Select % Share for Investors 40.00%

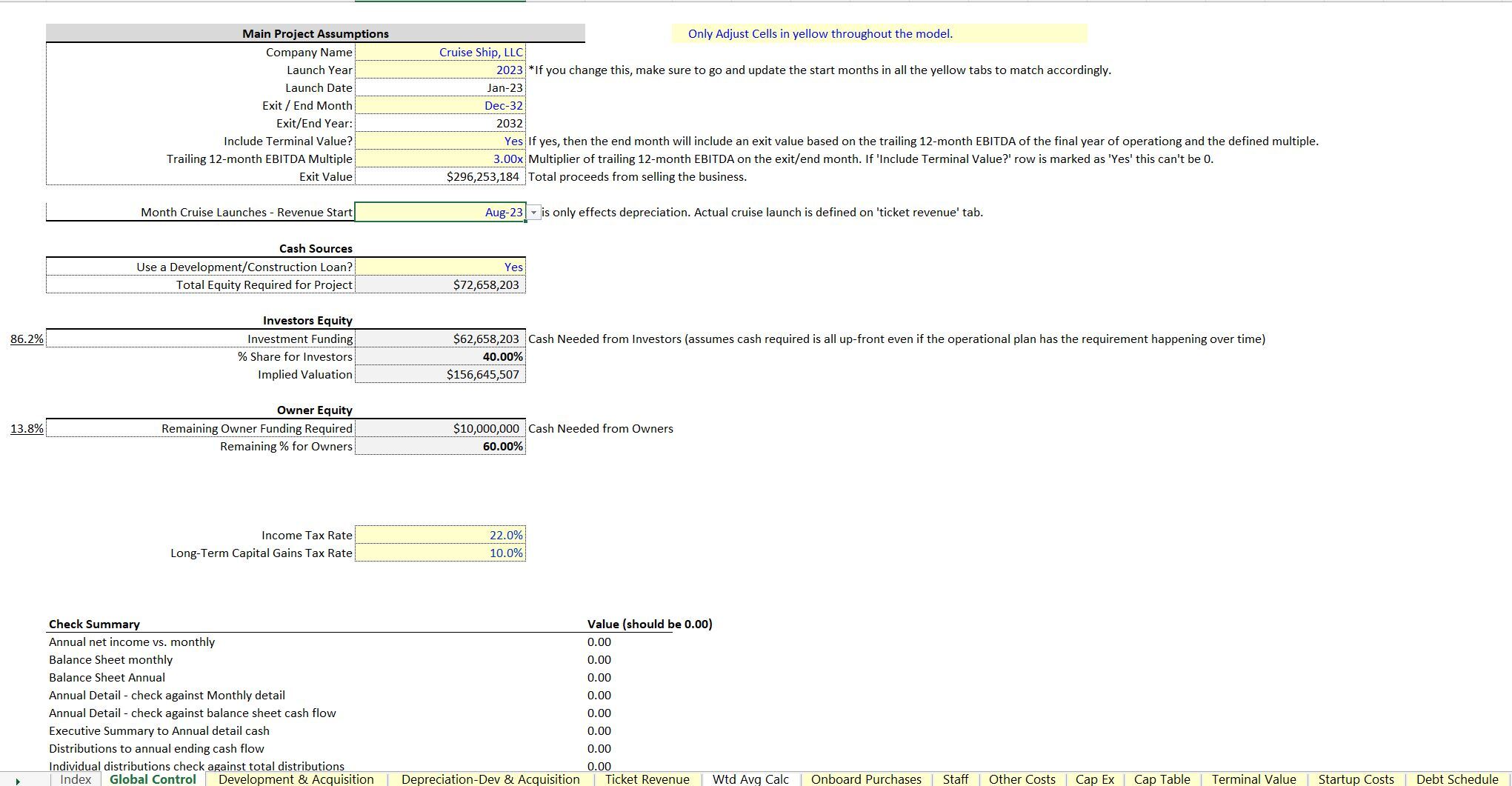440,356
